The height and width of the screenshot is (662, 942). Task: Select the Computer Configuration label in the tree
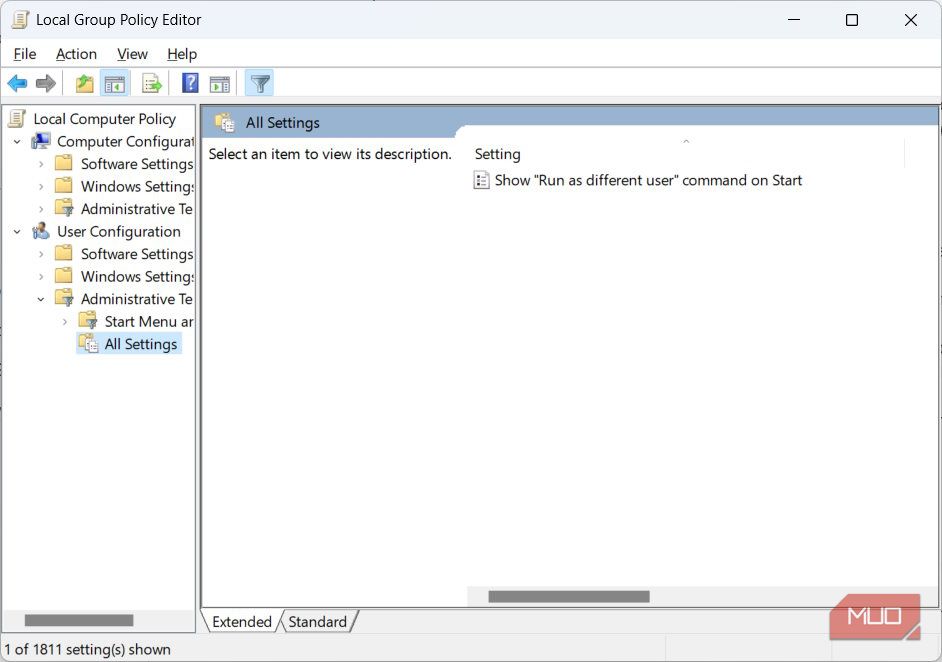tap(126, 141)
